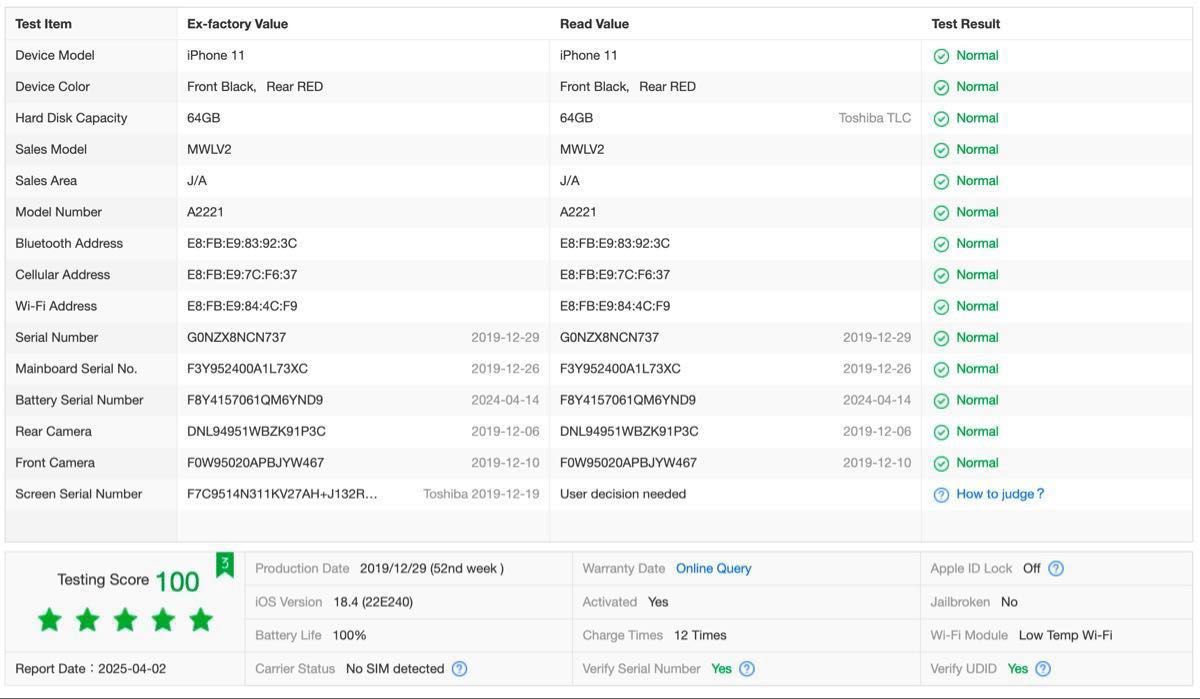Click the read Wi-Fi address E8:FB:E9:84:4C:F9
Viewport: 1200px width, 699px height.
click(x=615, y=306)
